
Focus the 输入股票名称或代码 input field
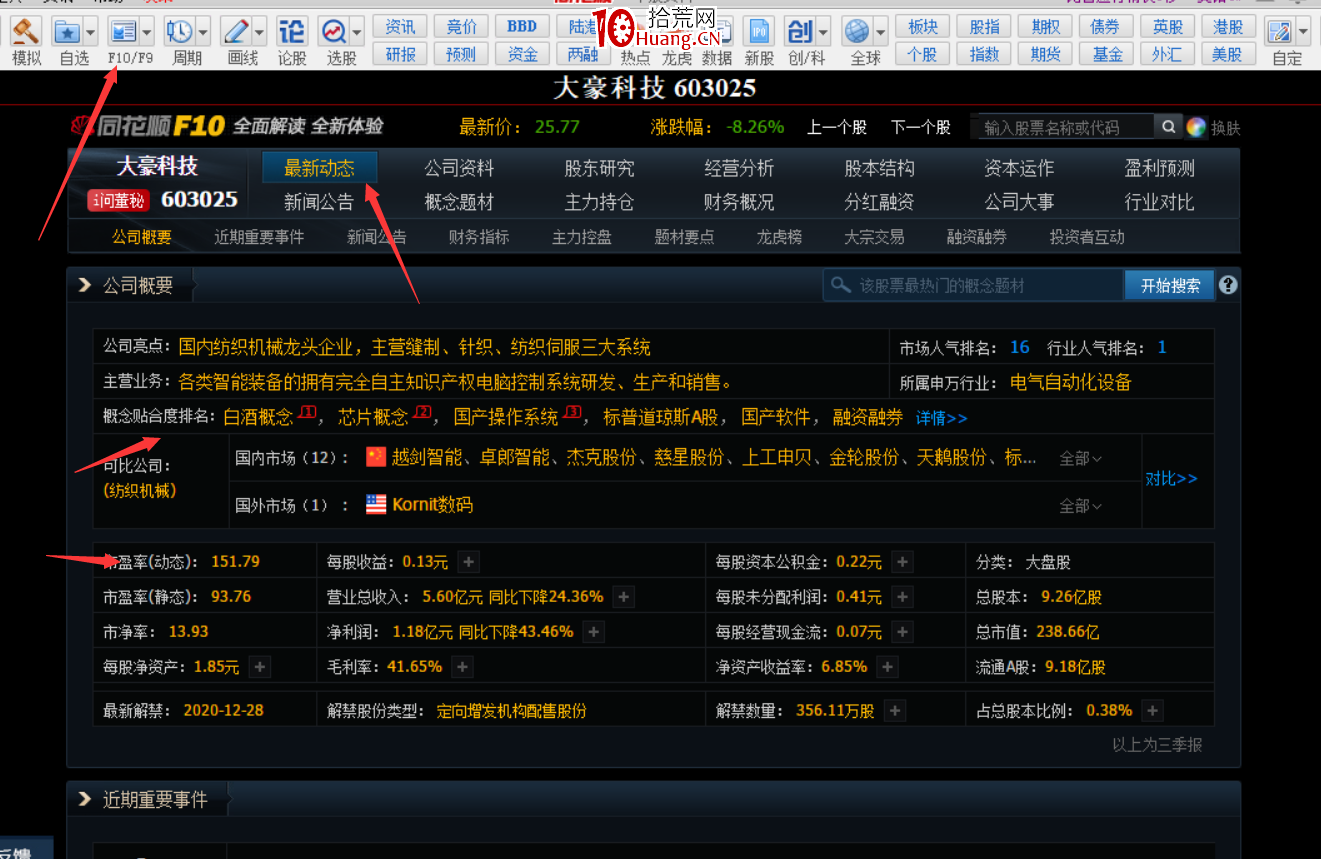[1063, 127]
